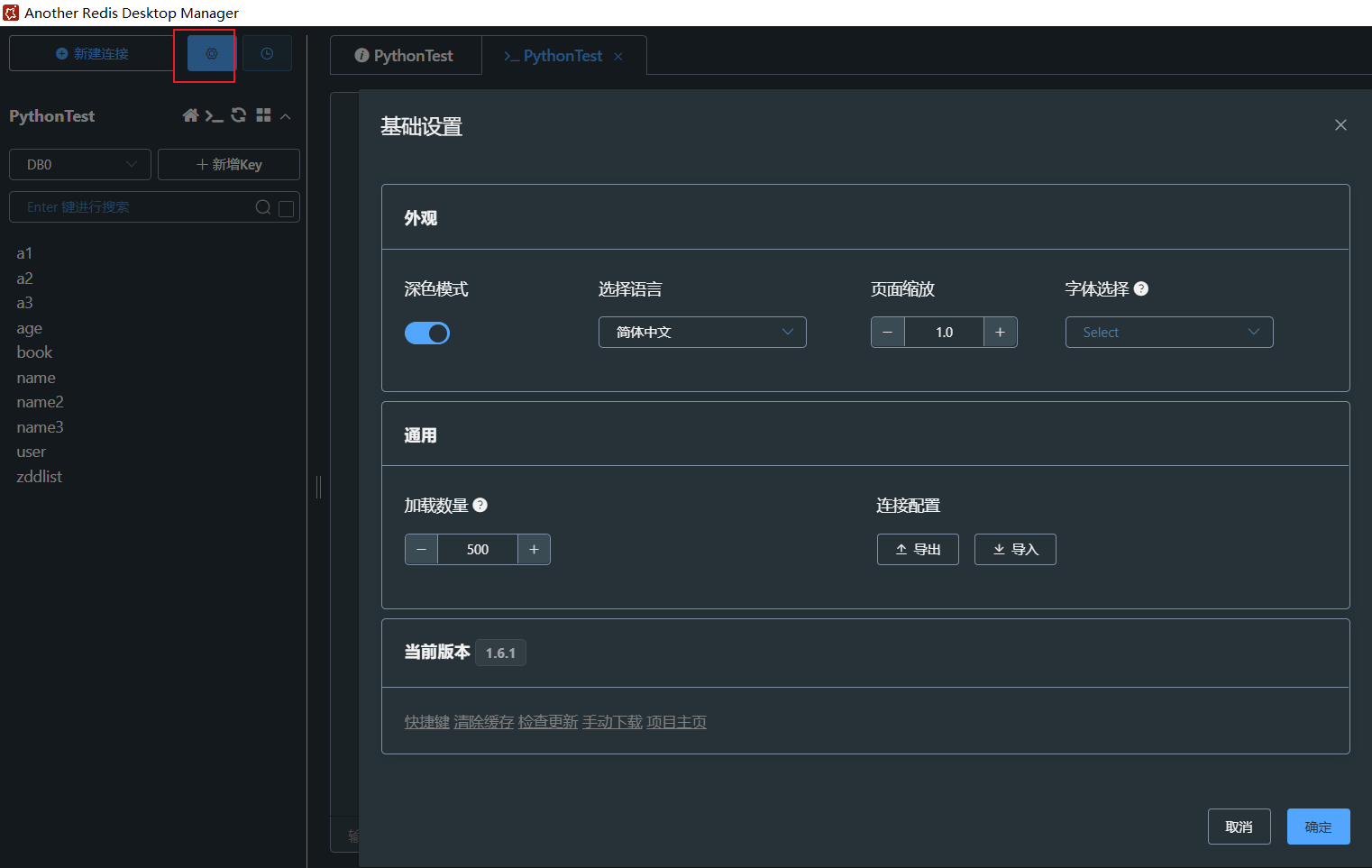Click the 导出 export button
The width and height of the screenshot is (1372, 868).
(918, 550)
